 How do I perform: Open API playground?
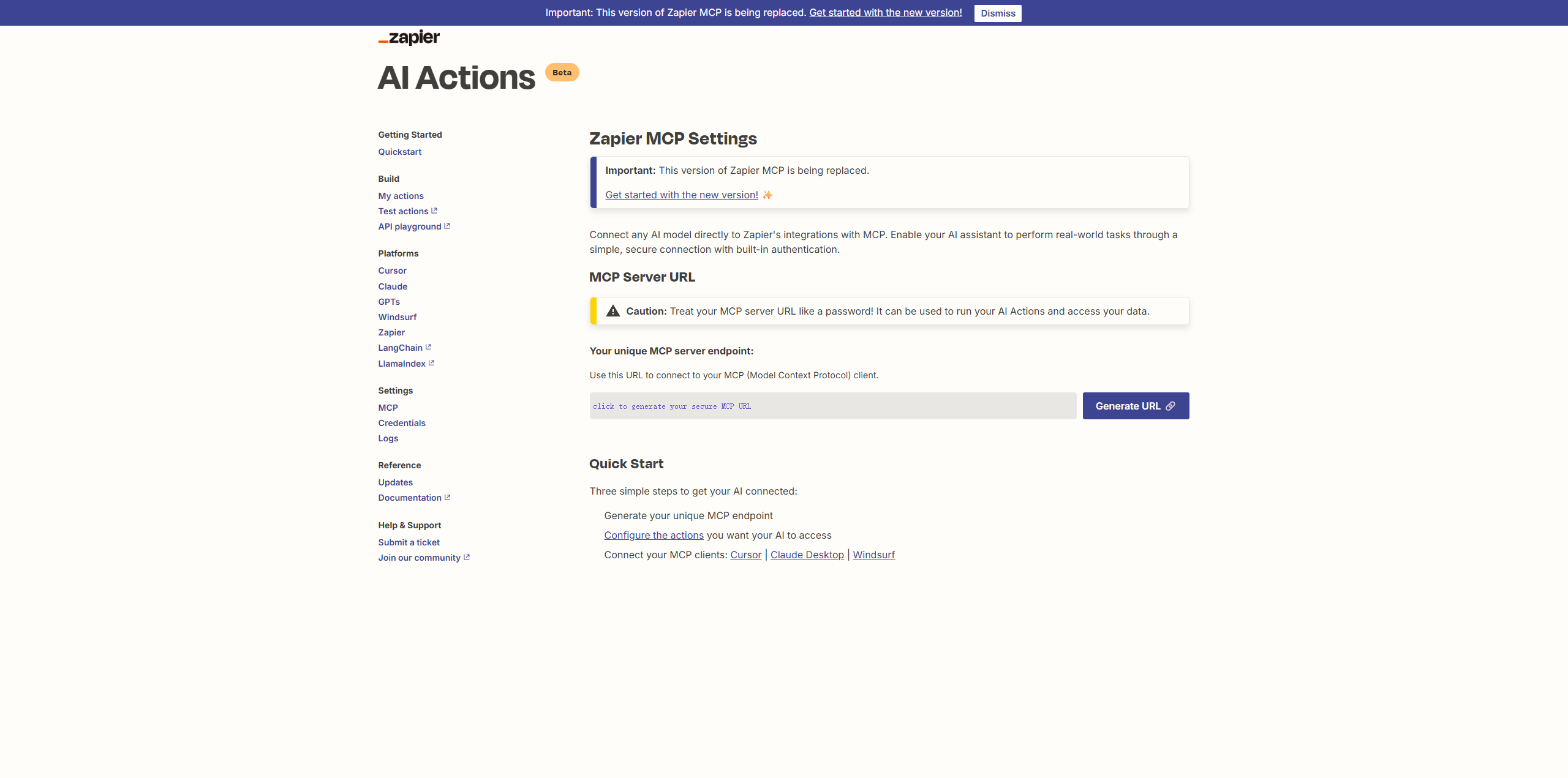pos(409,226)
